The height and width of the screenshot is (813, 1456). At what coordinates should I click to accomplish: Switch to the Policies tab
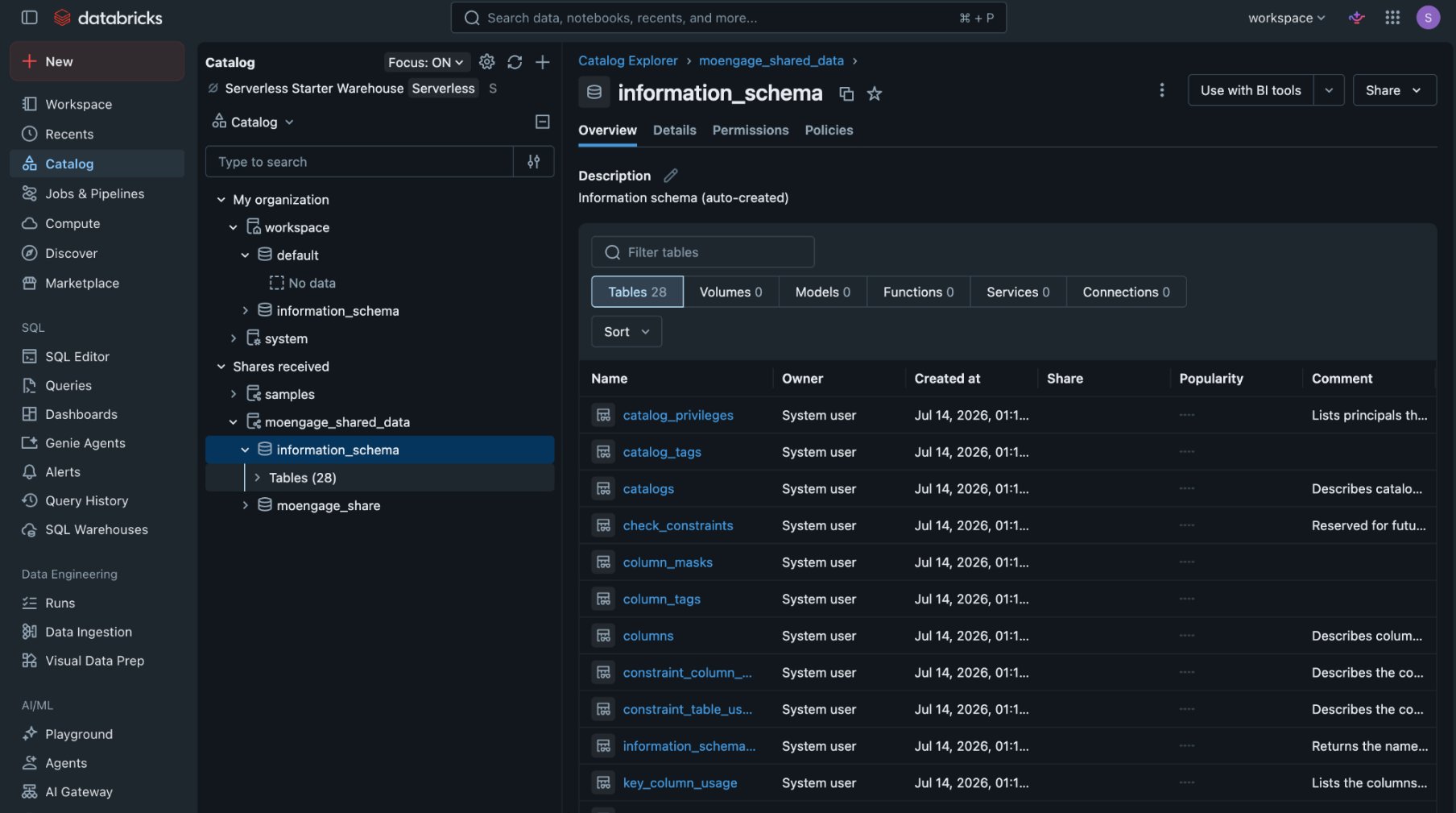pos(829,130)
